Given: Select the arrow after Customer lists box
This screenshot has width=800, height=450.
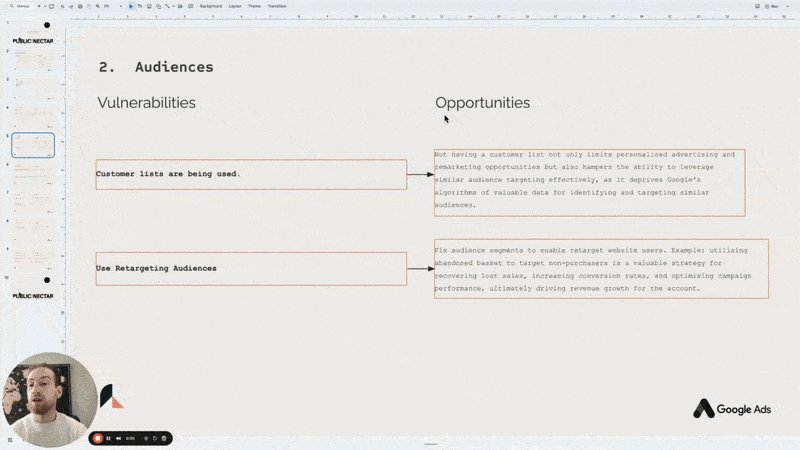Looking at the screenshot, I should (x=420, y=174).
